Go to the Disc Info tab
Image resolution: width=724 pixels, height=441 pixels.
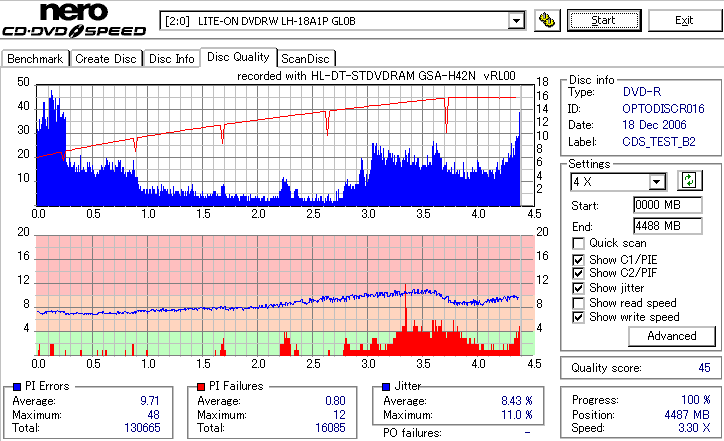click(x=172, y=59)
